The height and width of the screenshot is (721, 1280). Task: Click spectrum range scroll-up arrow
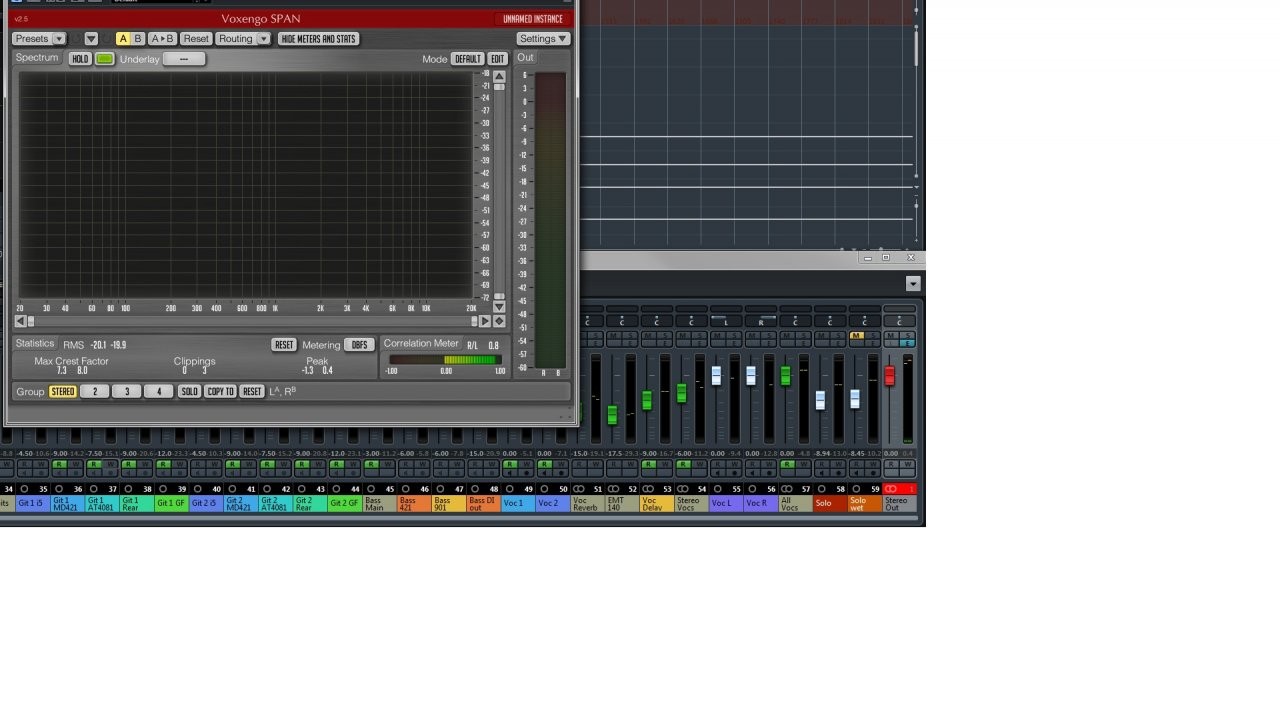tap(499, 77)
